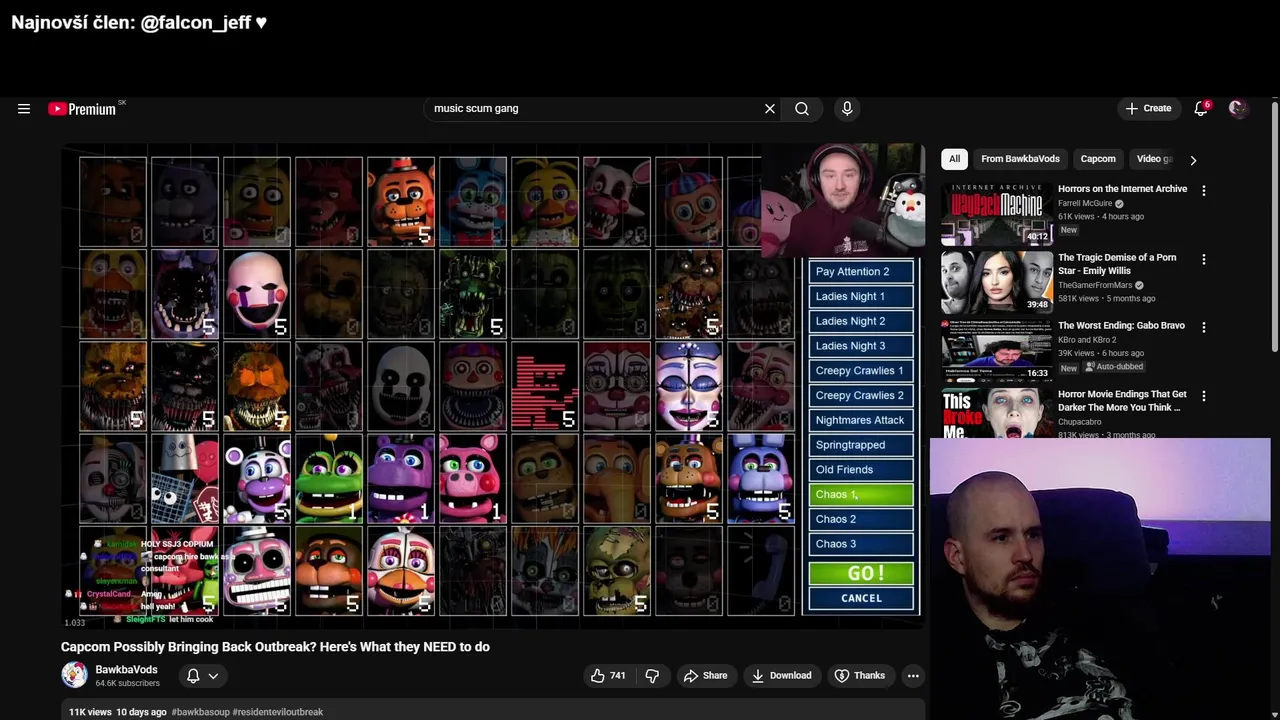Select Pay Attention 2 challenge
Screen dimensions: 1280x720
(861, 272)
